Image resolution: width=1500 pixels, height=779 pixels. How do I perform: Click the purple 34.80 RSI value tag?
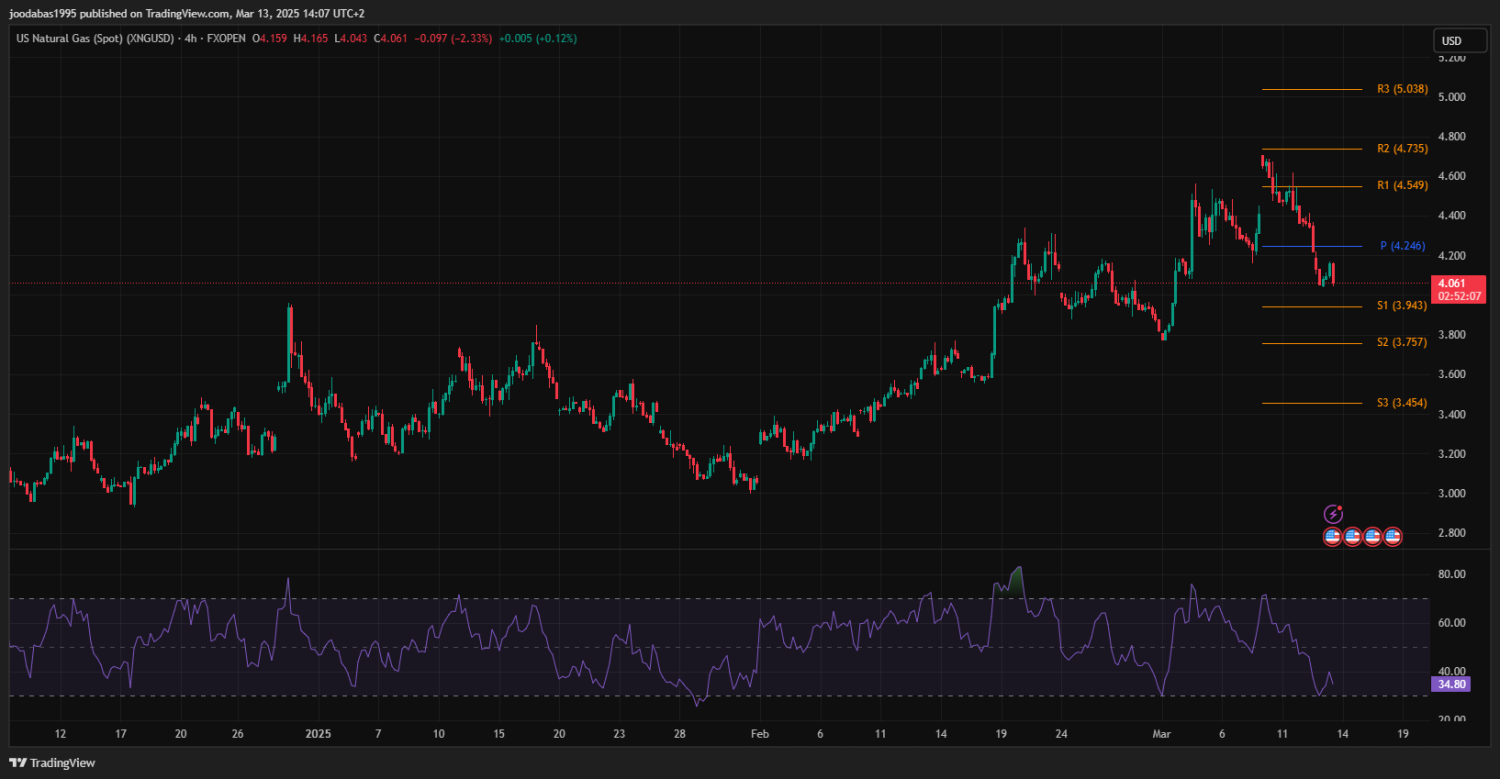pos(1450,685)
